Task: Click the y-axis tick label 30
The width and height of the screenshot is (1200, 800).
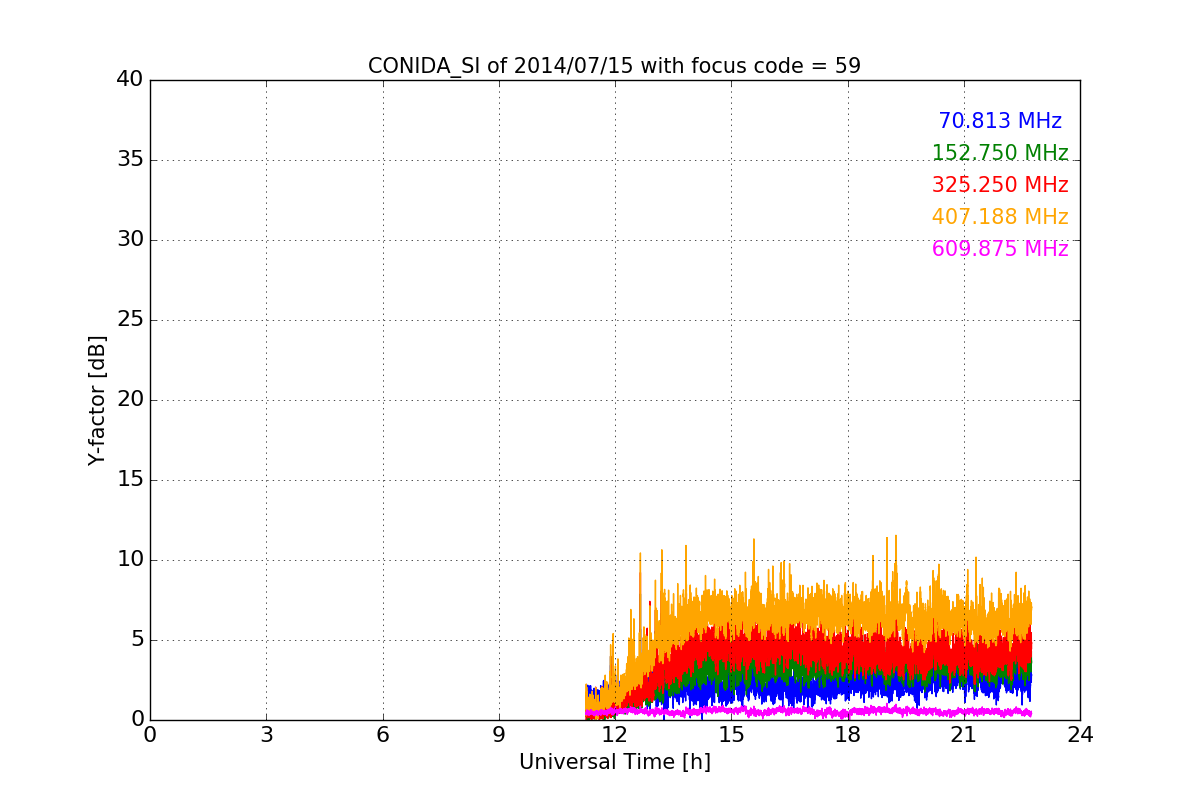Action: 130,240
